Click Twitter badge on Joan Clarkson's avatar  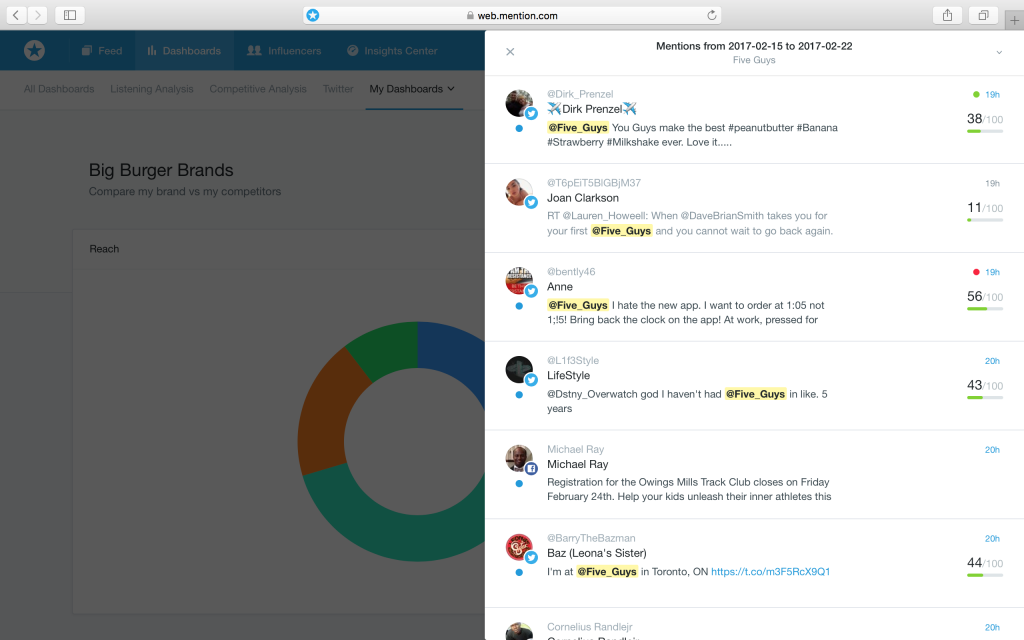click(531, 202)
